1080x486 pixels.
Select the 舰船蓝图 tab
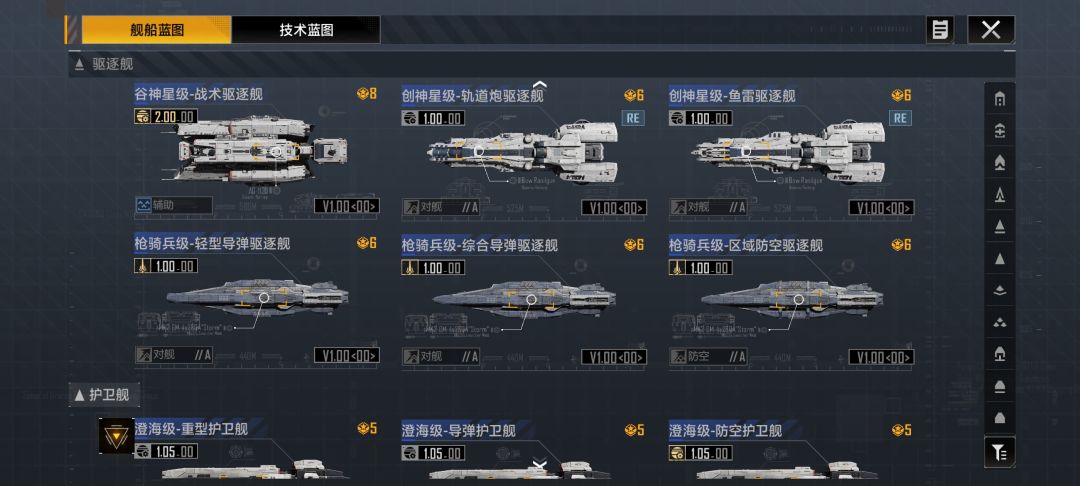point(156,30)
